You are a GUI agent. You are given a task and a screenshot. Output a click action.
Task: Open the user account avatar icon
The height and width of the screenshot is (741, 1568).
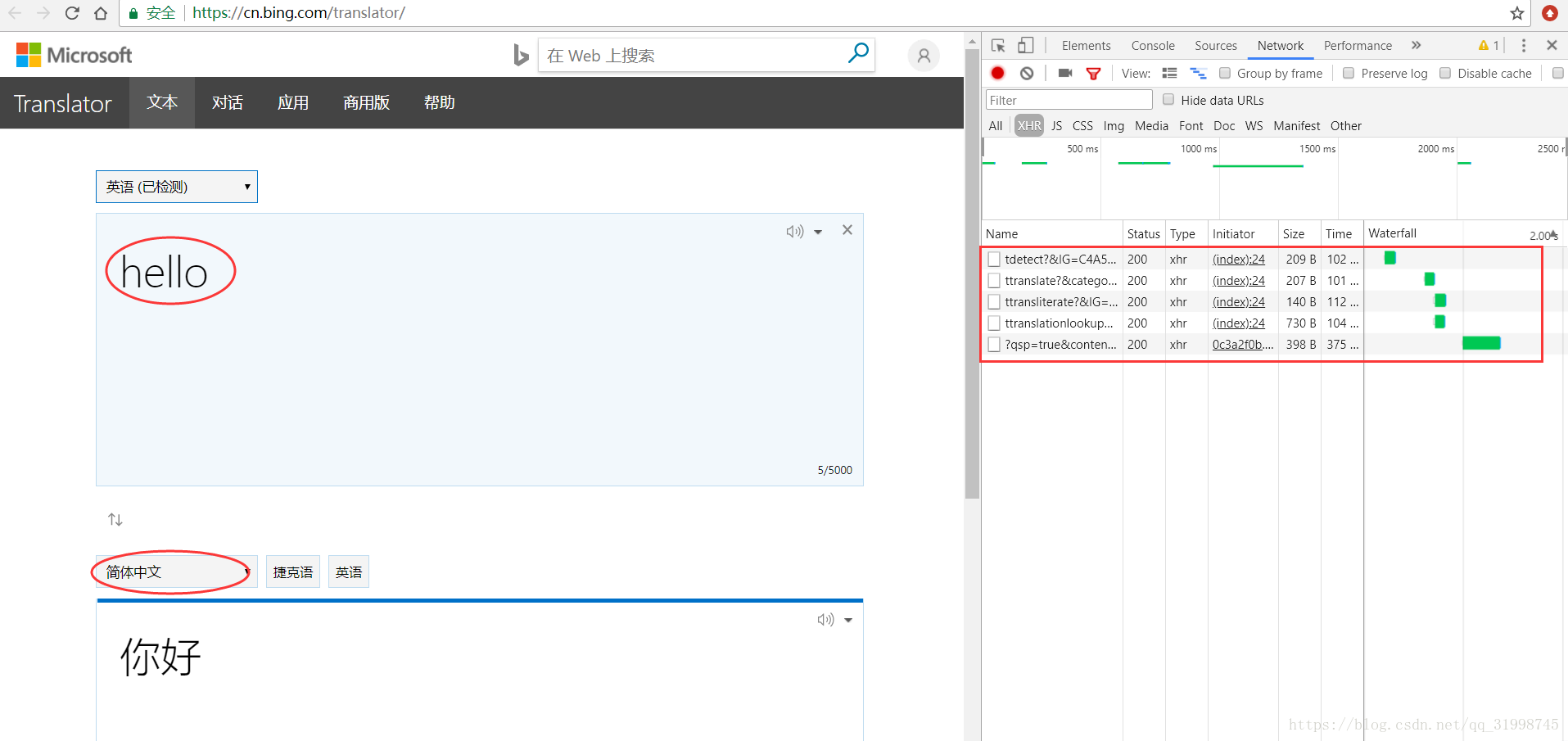(x=924, y=56)
